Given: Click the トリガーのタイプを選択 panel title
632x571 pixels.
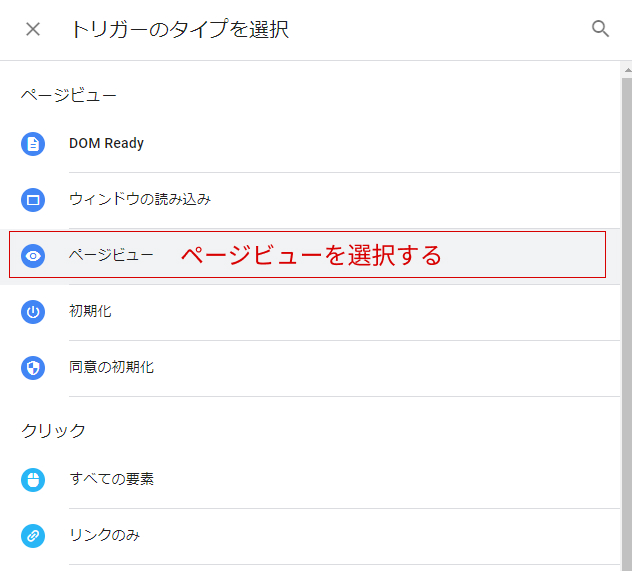Looking at the screenshot, I should (x=179, y=29).
